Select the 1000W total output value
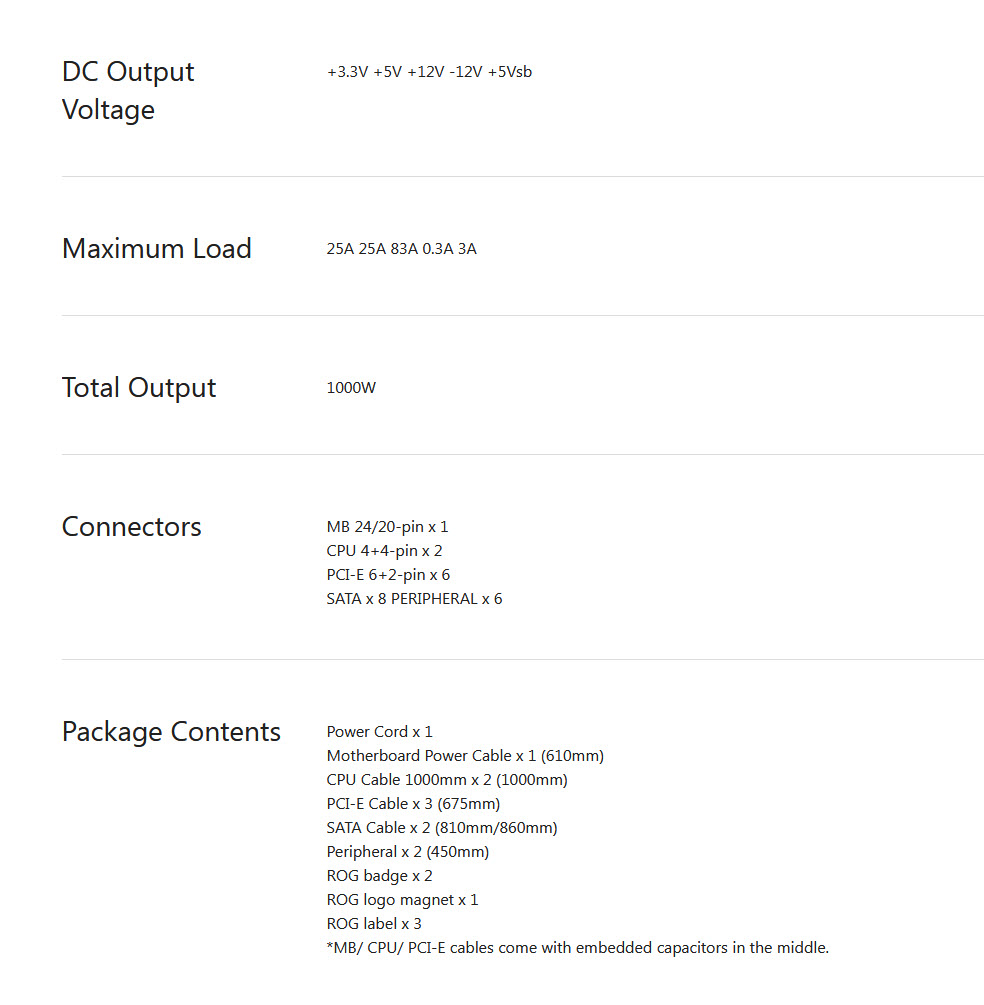 pyautogui.click(x=351, y=388)
